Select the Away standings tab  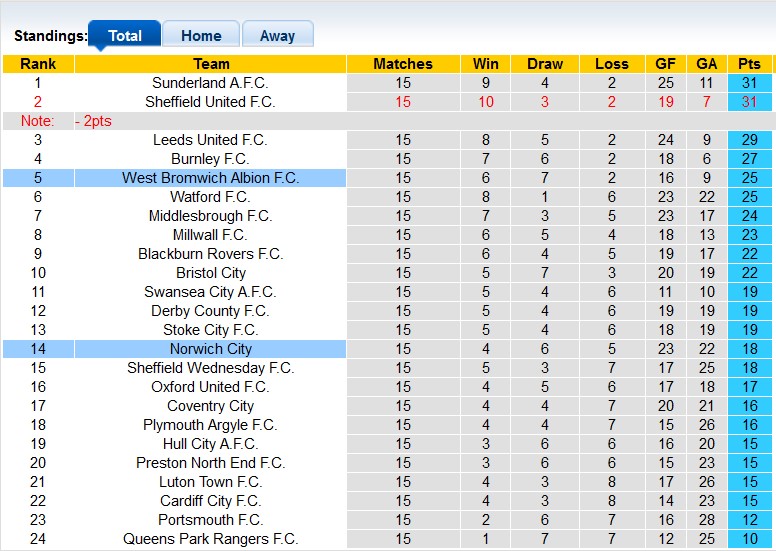coord(277,35)
